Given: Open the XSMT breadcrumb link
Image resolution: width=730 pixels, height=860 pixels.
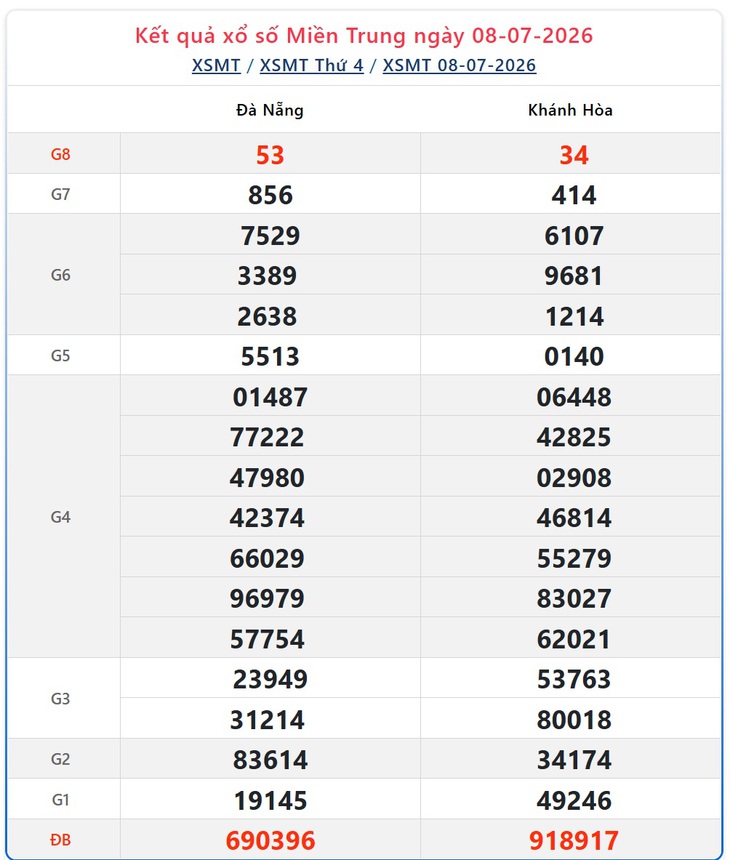Looking at the screenshot, I should coord(216,65).
